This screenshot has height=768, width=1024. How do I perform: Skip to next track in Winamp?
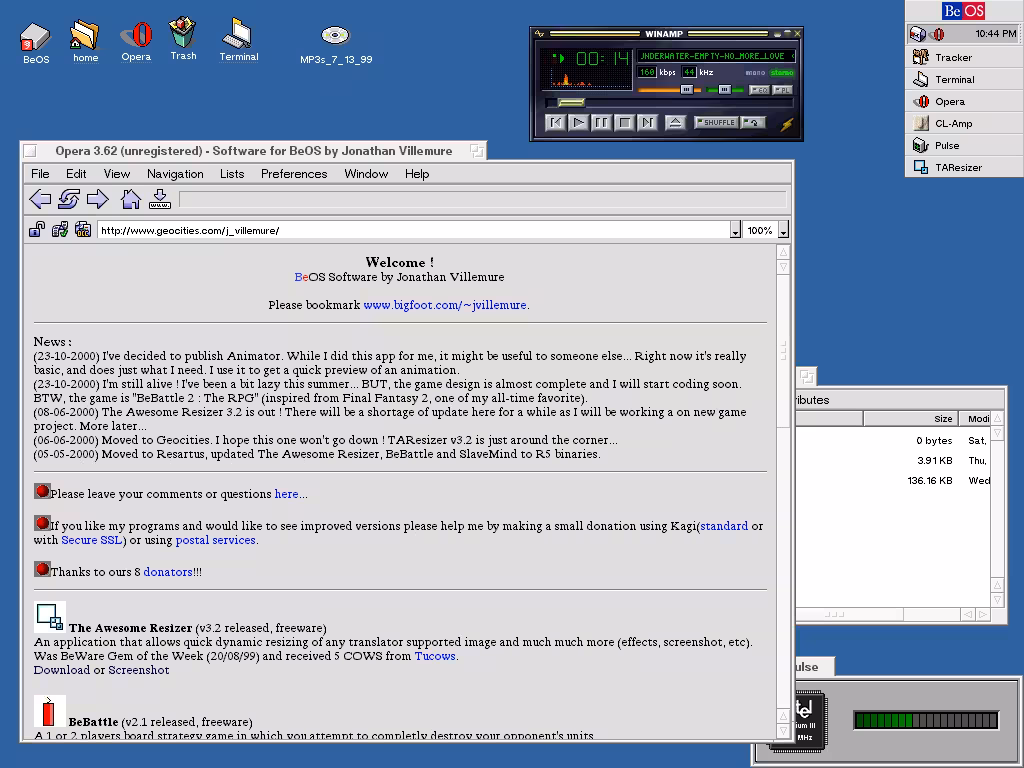click(x=647, y=123)
